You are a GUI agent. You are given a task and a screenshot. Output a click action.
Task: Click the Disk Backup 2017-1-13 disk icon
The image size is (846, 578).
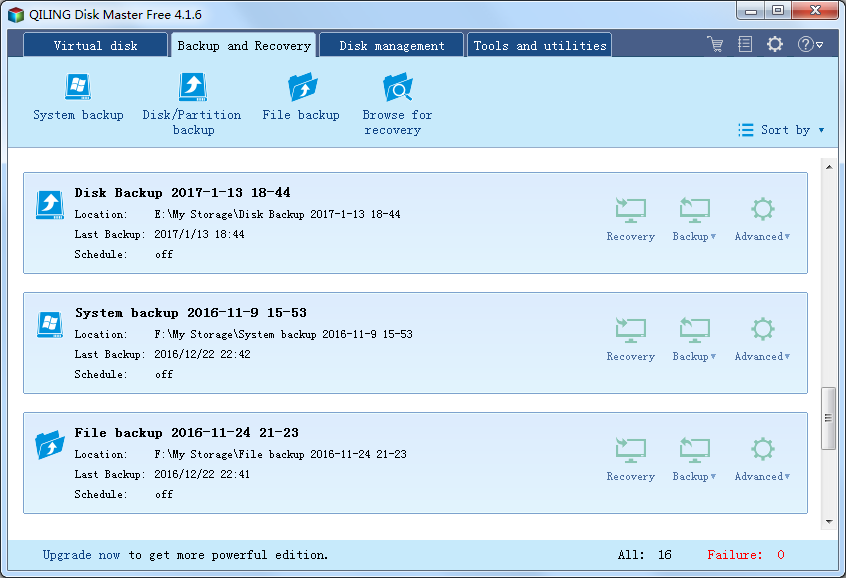50,205
